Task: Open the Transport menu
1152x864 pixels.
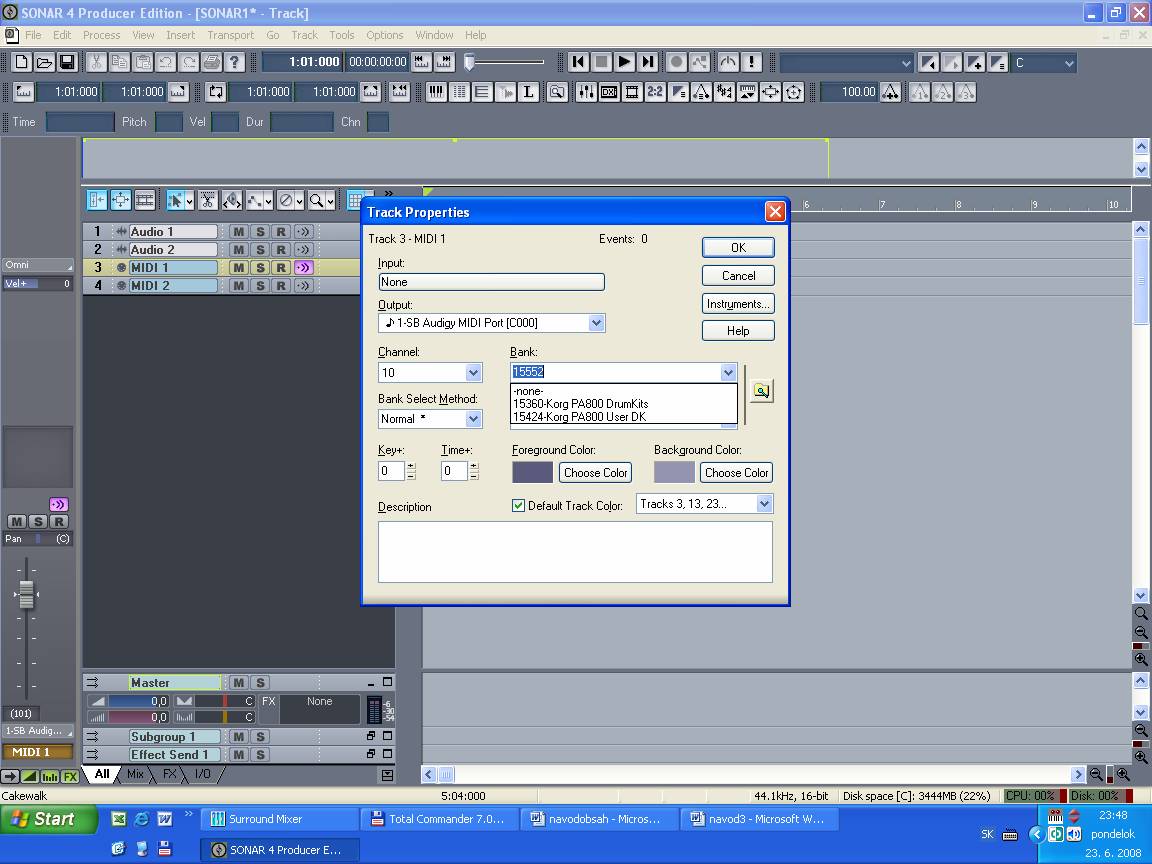Action: [230, 35]
